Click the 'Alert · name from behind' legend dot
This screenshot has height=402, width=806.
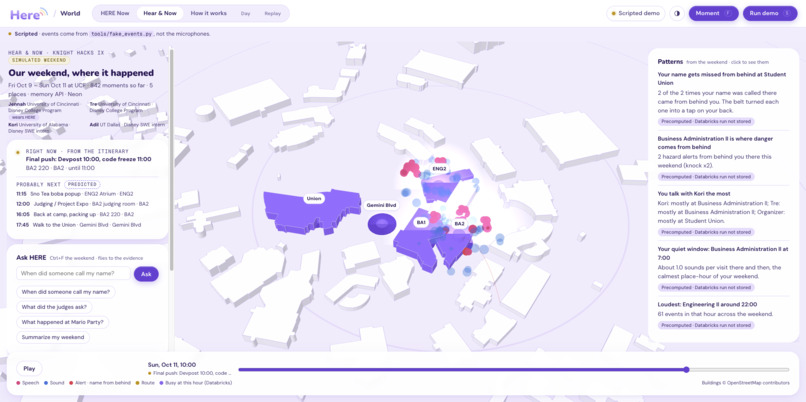point(72,383)
